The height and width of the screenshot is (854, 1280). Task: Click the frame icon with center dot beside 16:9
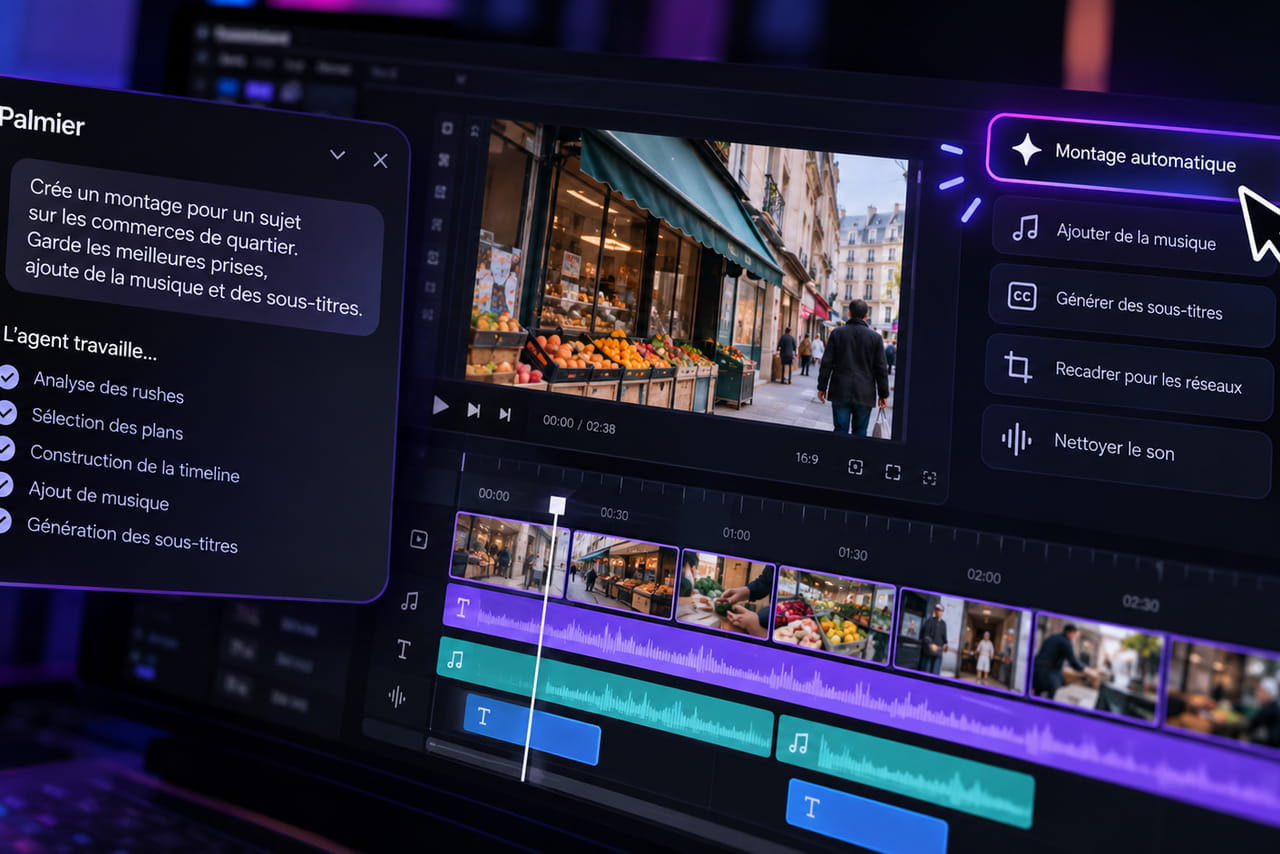(855, 467)
